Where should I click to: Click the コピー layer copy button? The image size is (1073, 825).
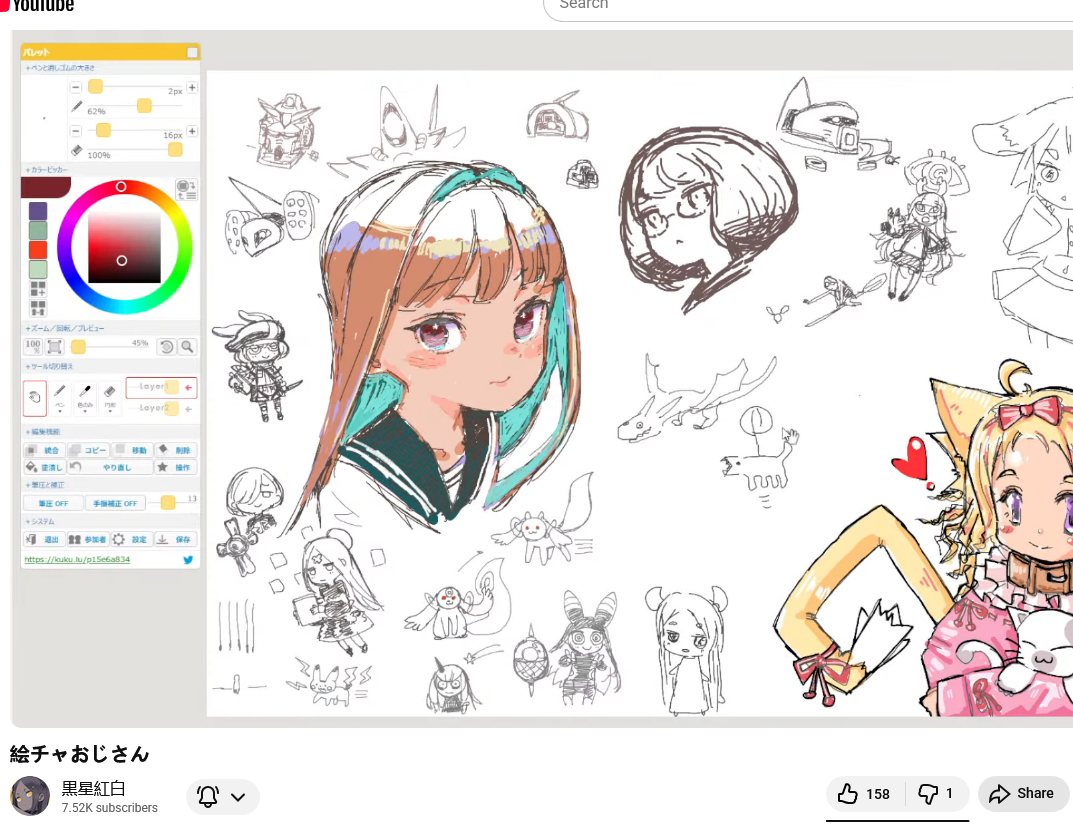88,450
